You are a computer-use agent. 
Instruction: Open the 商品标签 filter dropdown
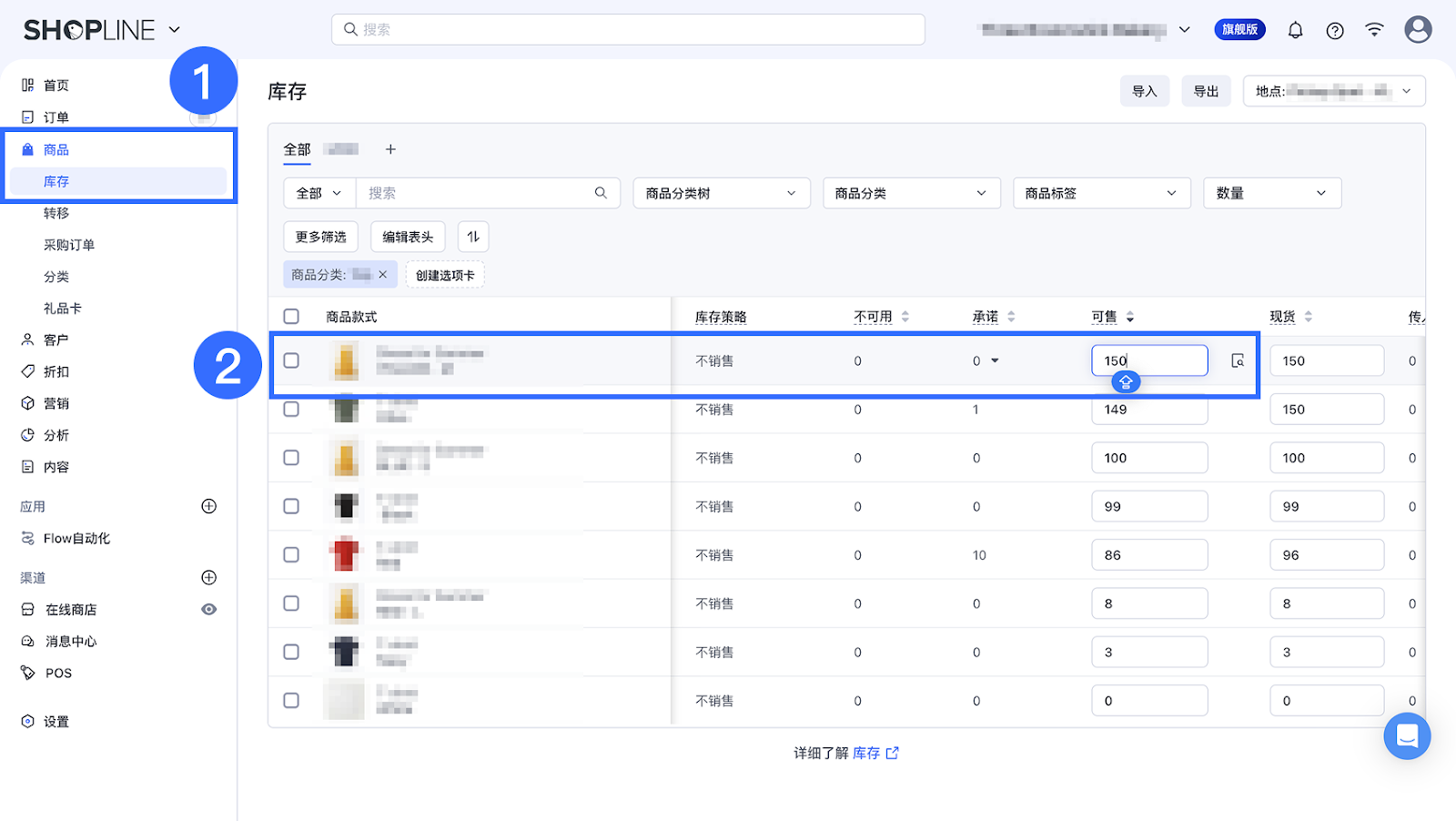pos(1101,193)
